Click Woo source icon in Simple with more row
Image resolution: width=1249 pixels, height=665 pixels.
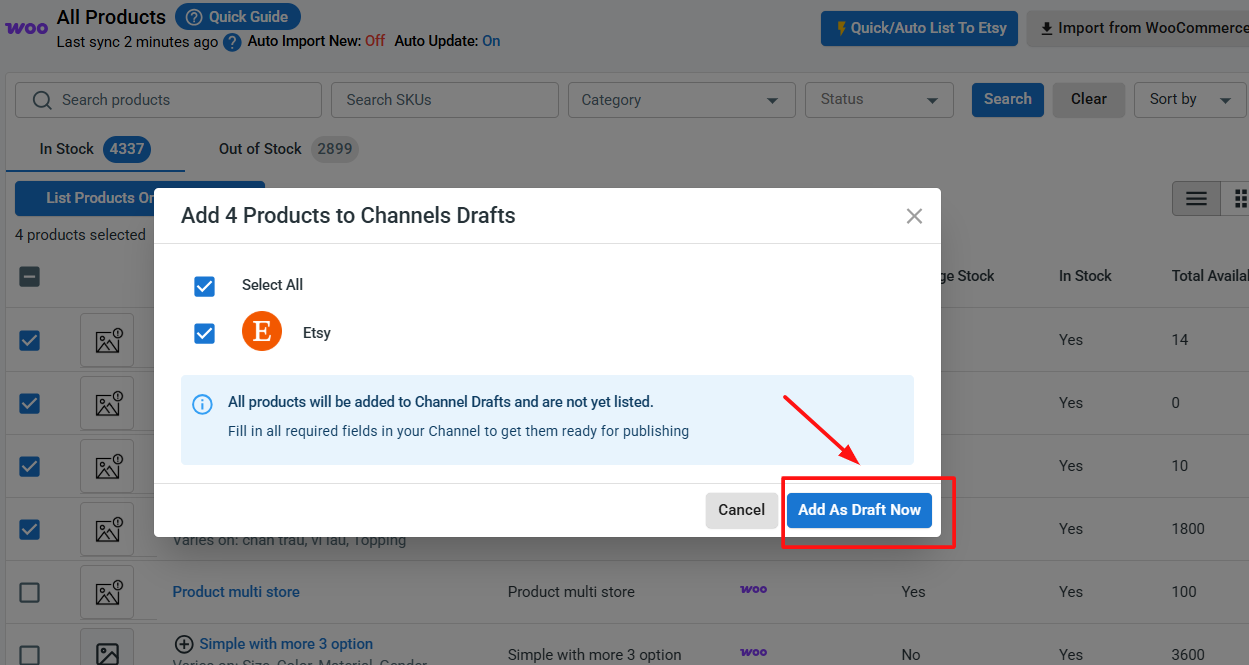click(x=754, y=653)
